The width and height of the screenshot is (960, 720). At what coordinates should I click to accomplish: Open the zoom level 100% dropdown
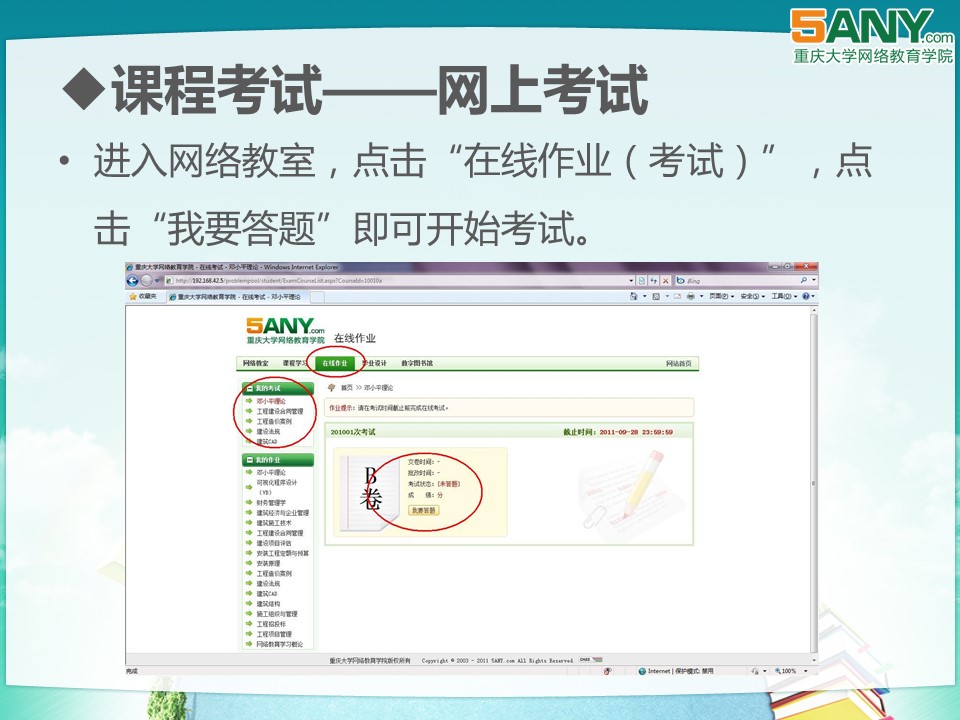(x=792, y=671)
